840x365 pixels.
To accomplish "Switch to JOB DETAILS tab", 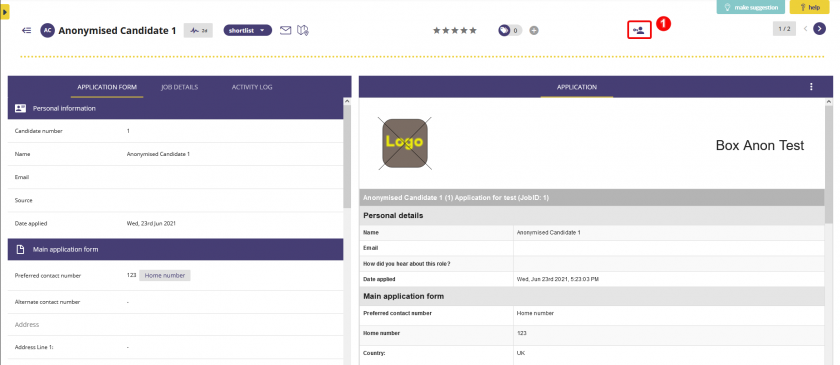I will (x=179, y=87).
